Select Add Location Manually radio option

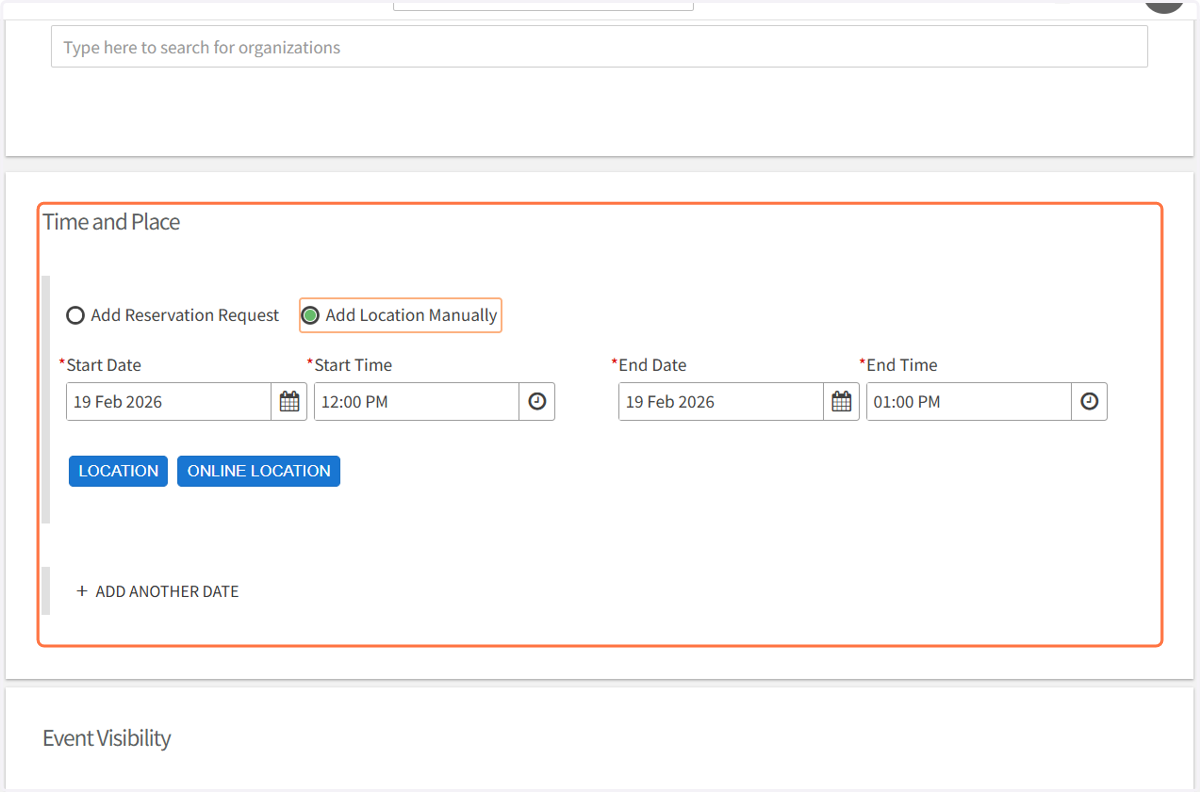tap(310, 316)
